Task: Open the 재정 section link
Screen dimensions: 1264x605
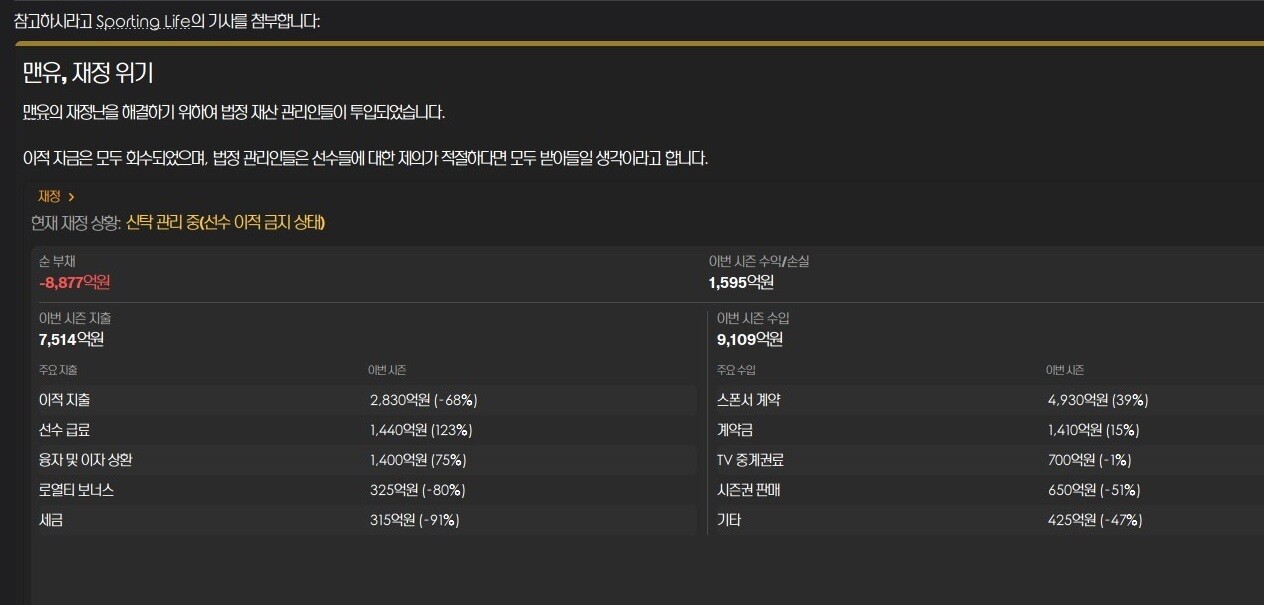Action: [x=49, y=196]
